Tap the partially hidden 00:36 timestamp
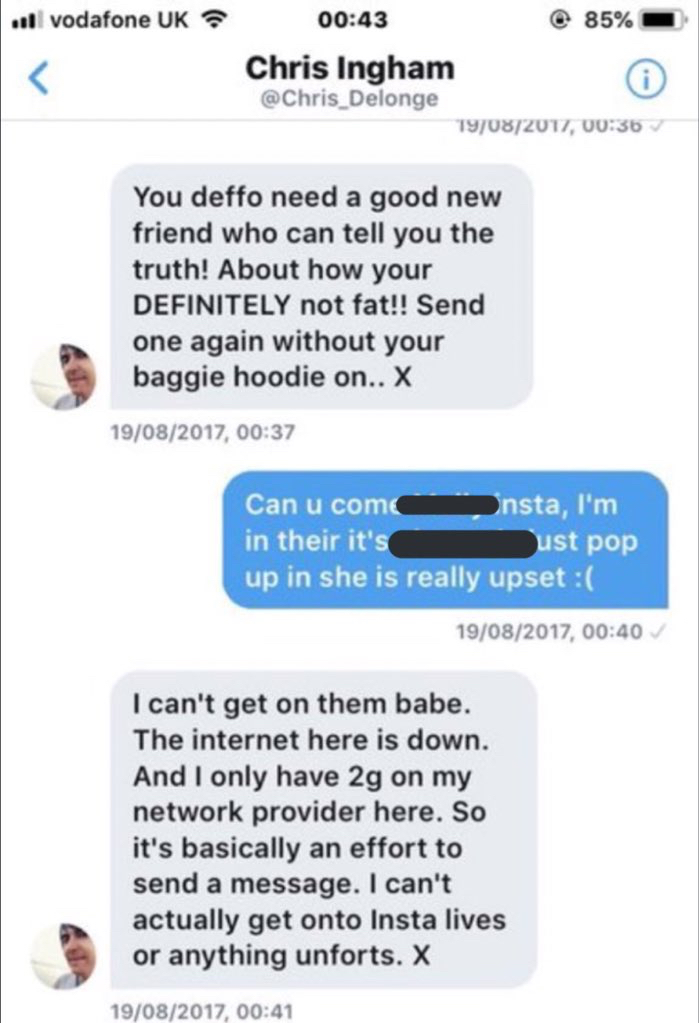 pos(550,125)
